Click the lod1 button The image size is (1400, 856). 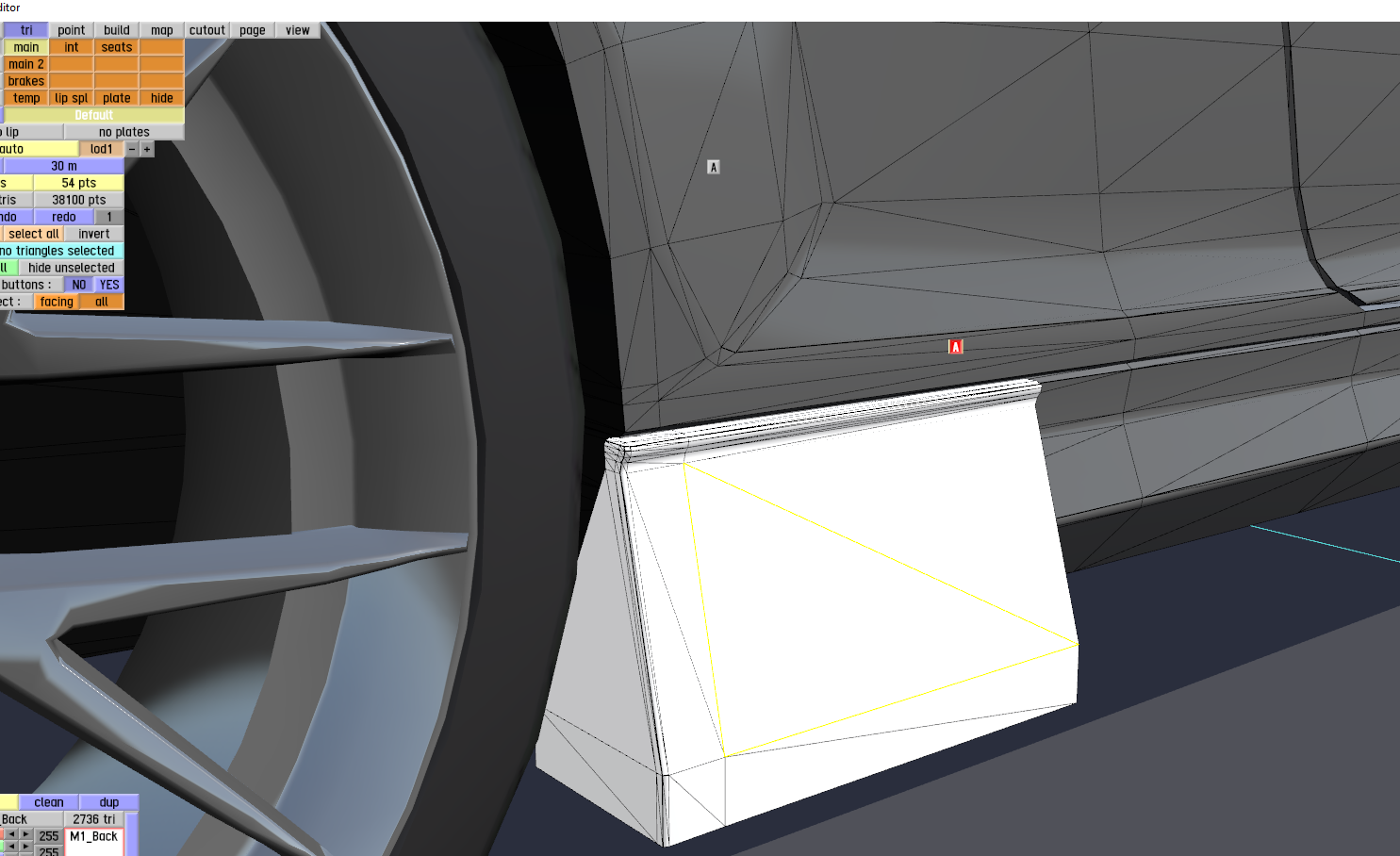pos(102,149)
